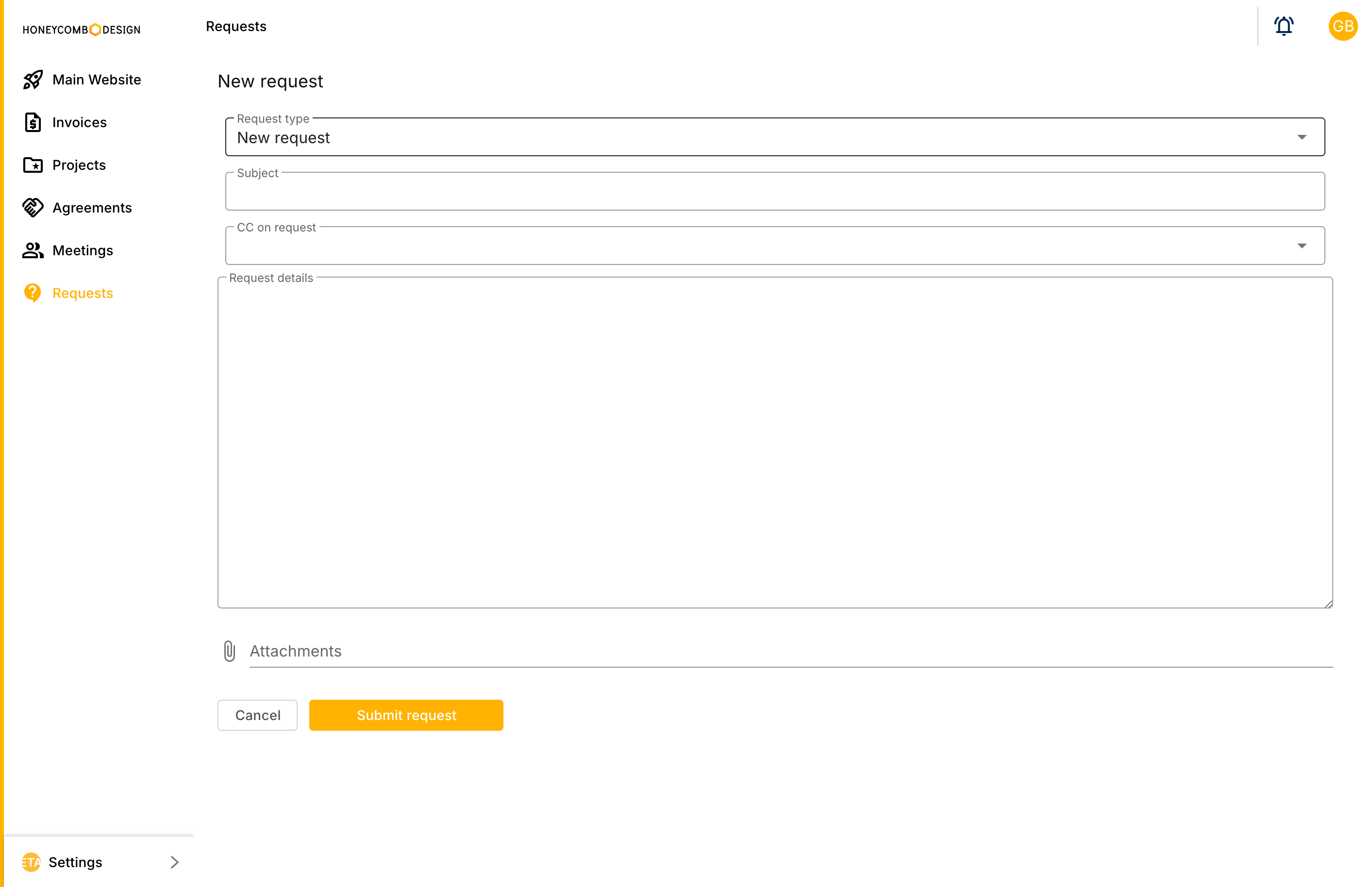Screen dimensions: 1372x887
Task: Focus the Subject input field
Action: [774, 191]
